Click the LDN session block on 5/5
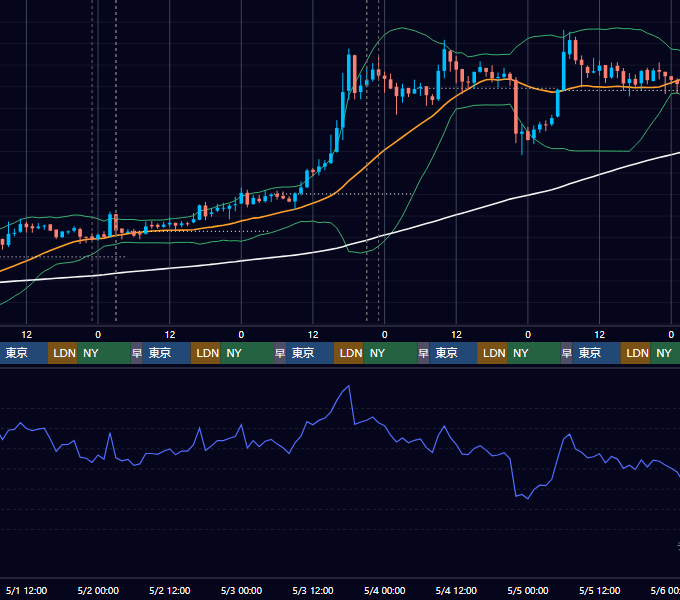The image size is (680, 600). [x=635, y=353]
